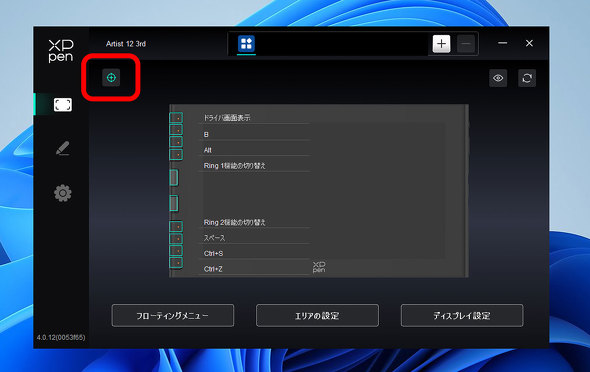
Task: Click the grey minus remove-application button
Action: tap(465, 44)
